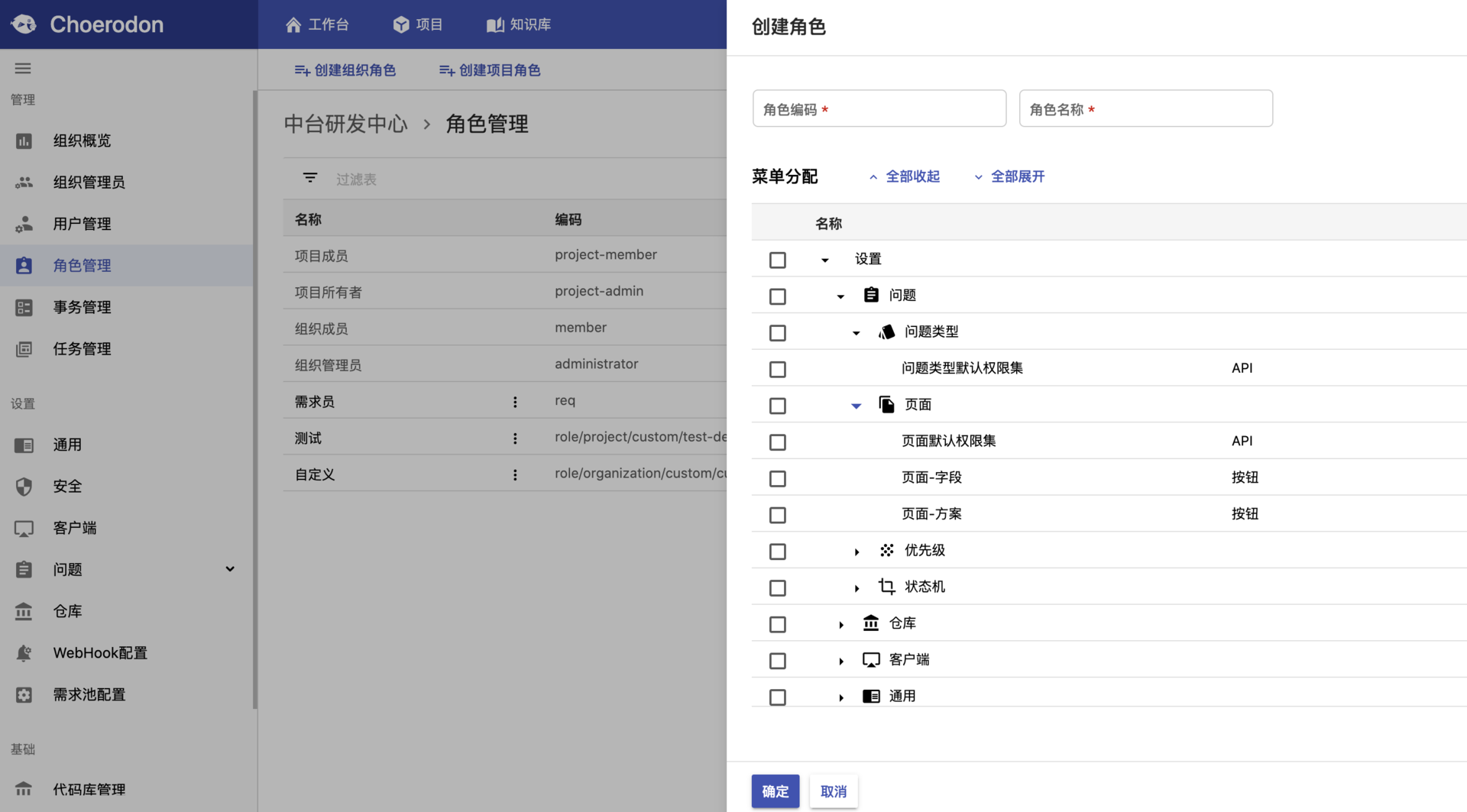Open more actions for 自定义 role
The height and width of the screenshot is (812, 1467).
point(515,475)
